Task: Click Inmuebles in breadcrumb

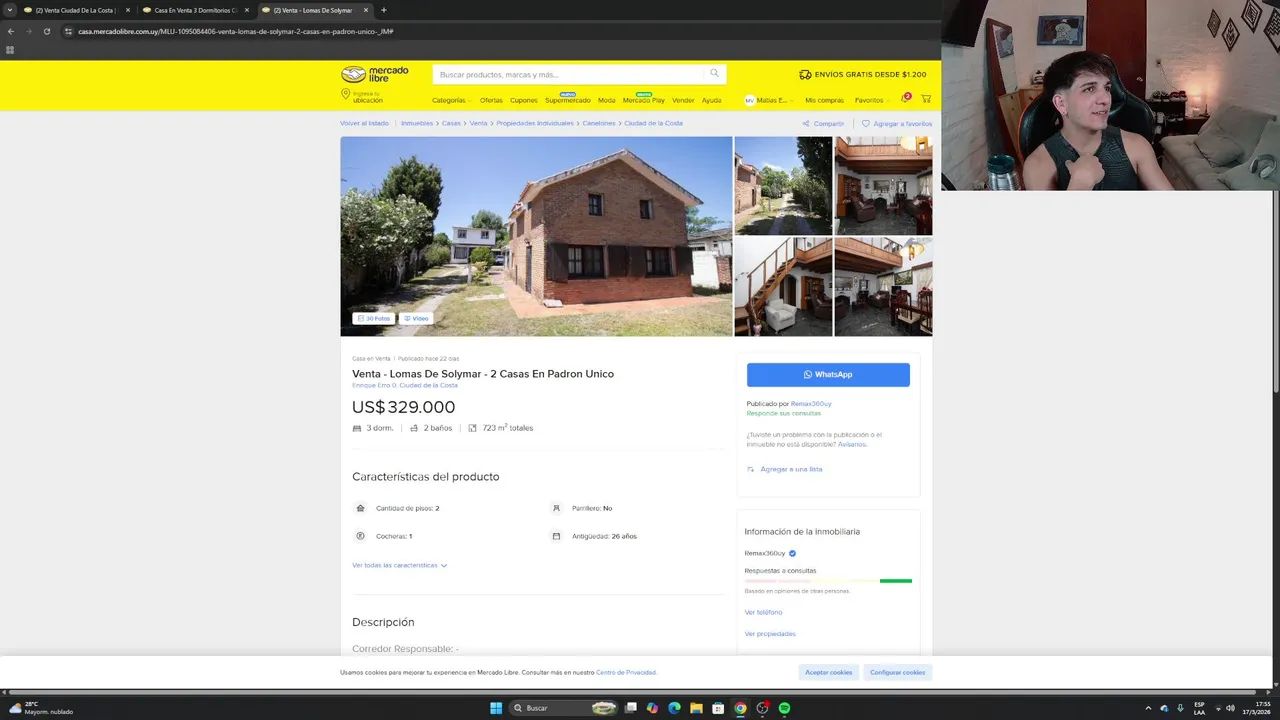Action: [417, 123]
